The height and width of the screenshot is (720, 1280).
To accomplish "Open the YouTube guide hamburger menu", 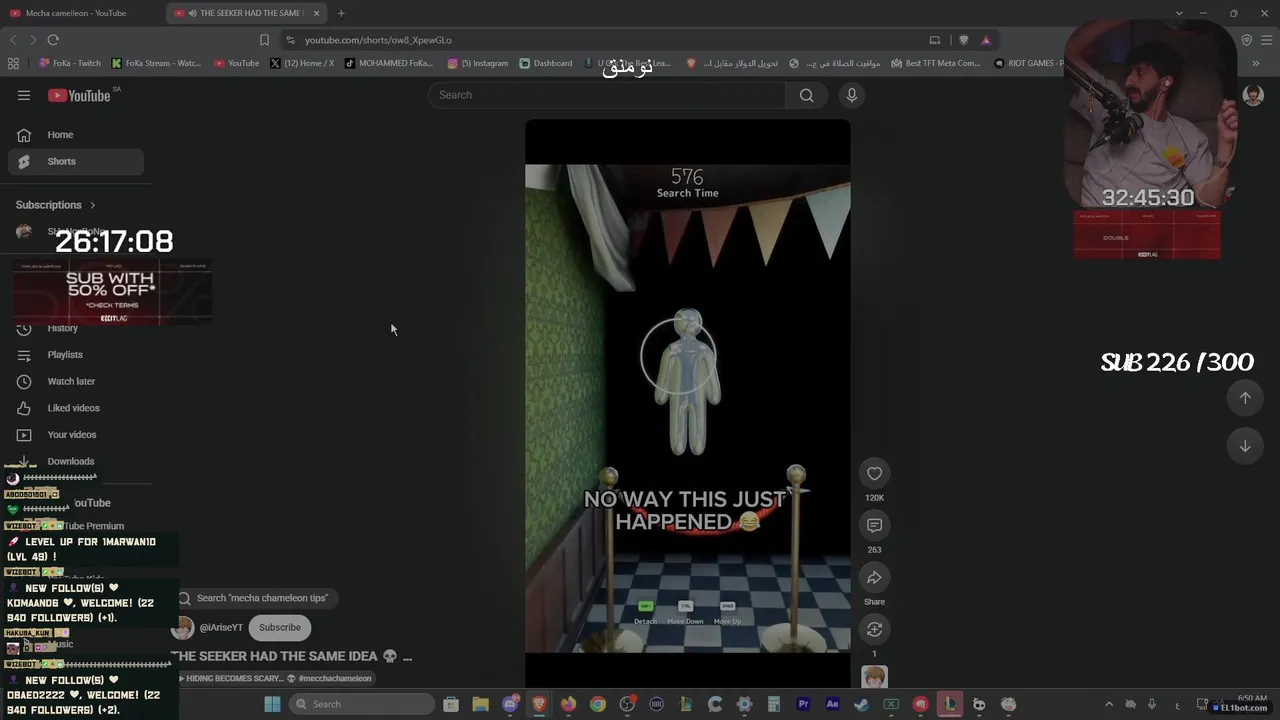I will 24,95.
